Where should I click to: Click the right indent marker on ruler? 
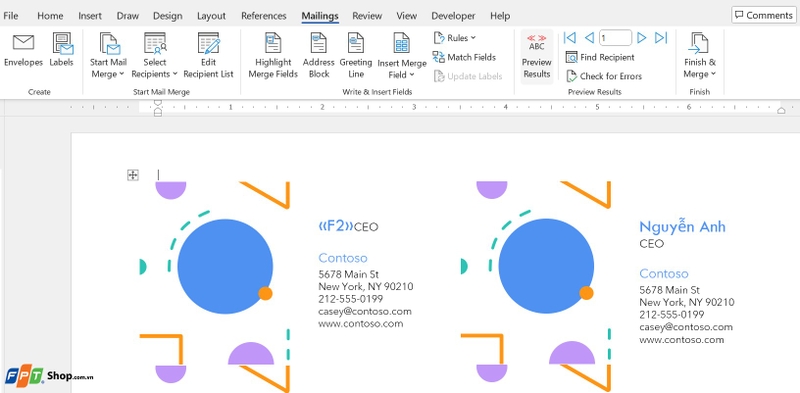(x=782, y=110)
